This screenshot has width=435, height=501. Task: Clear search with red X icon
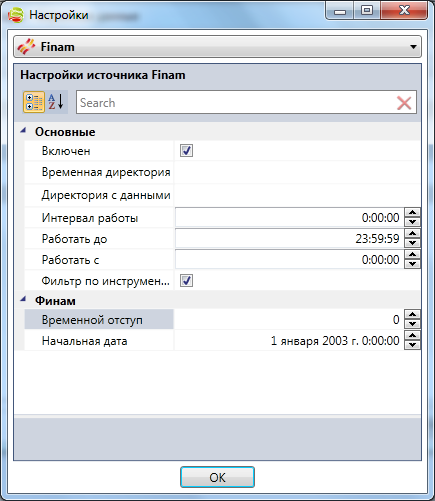(x=404, y=103)
